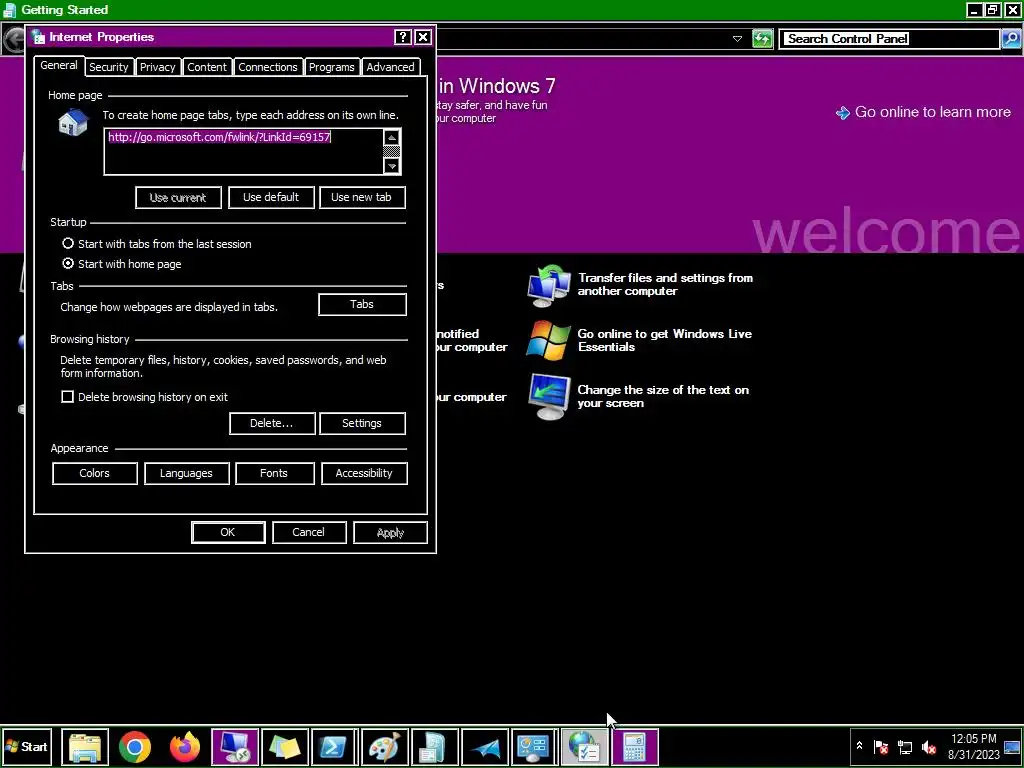
Task: Open Control Panel taskbar icon
Action: click(x=534, y=746)
